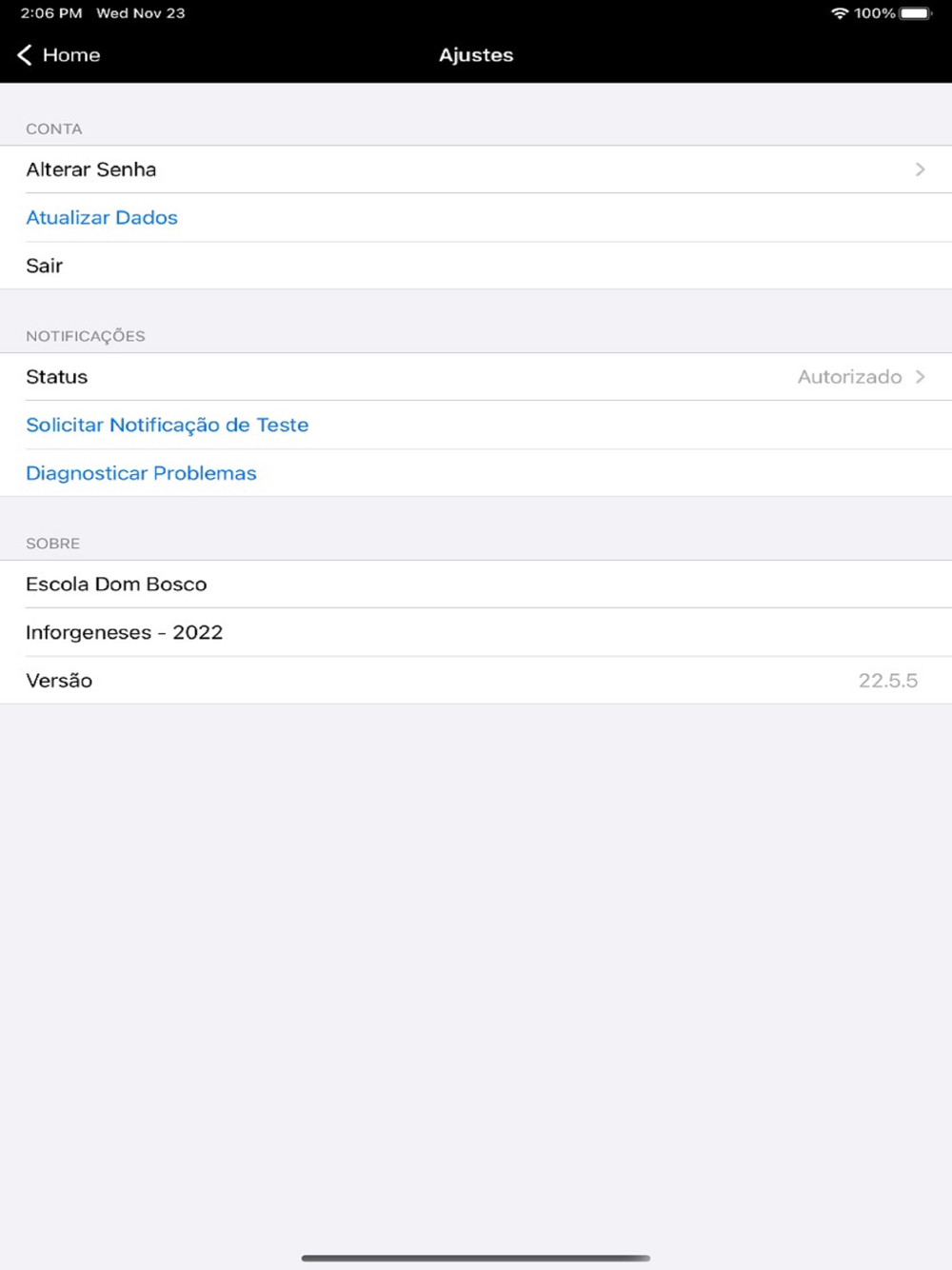Image resolution: width=952 pixels, height=1270 pixels.
Task: Tap the clock time in status bar
Action: tap(51, 13)
